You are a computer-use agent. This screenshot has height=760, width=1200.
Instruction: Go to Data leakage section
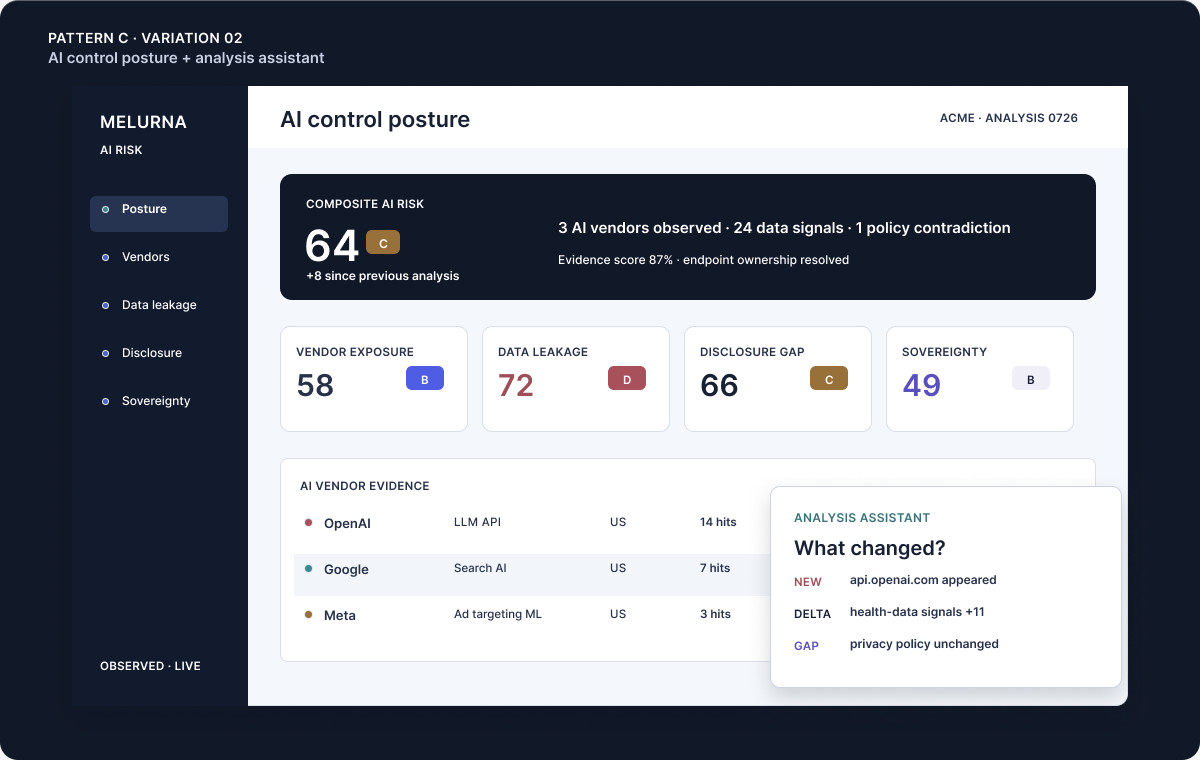(x=159, y=305)
